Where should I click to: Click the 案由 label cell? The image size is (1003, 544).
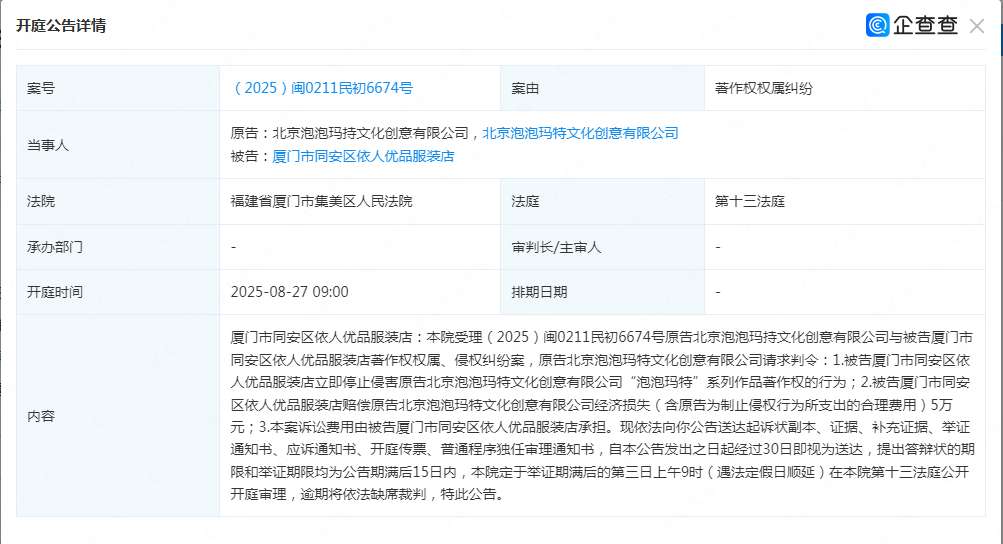(x=602, y=88)
